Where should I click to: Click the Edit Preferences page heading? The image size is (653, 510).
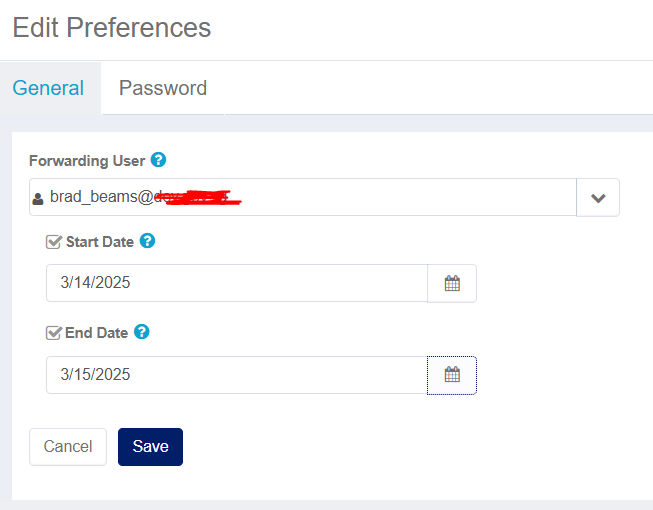coord(112,27)
